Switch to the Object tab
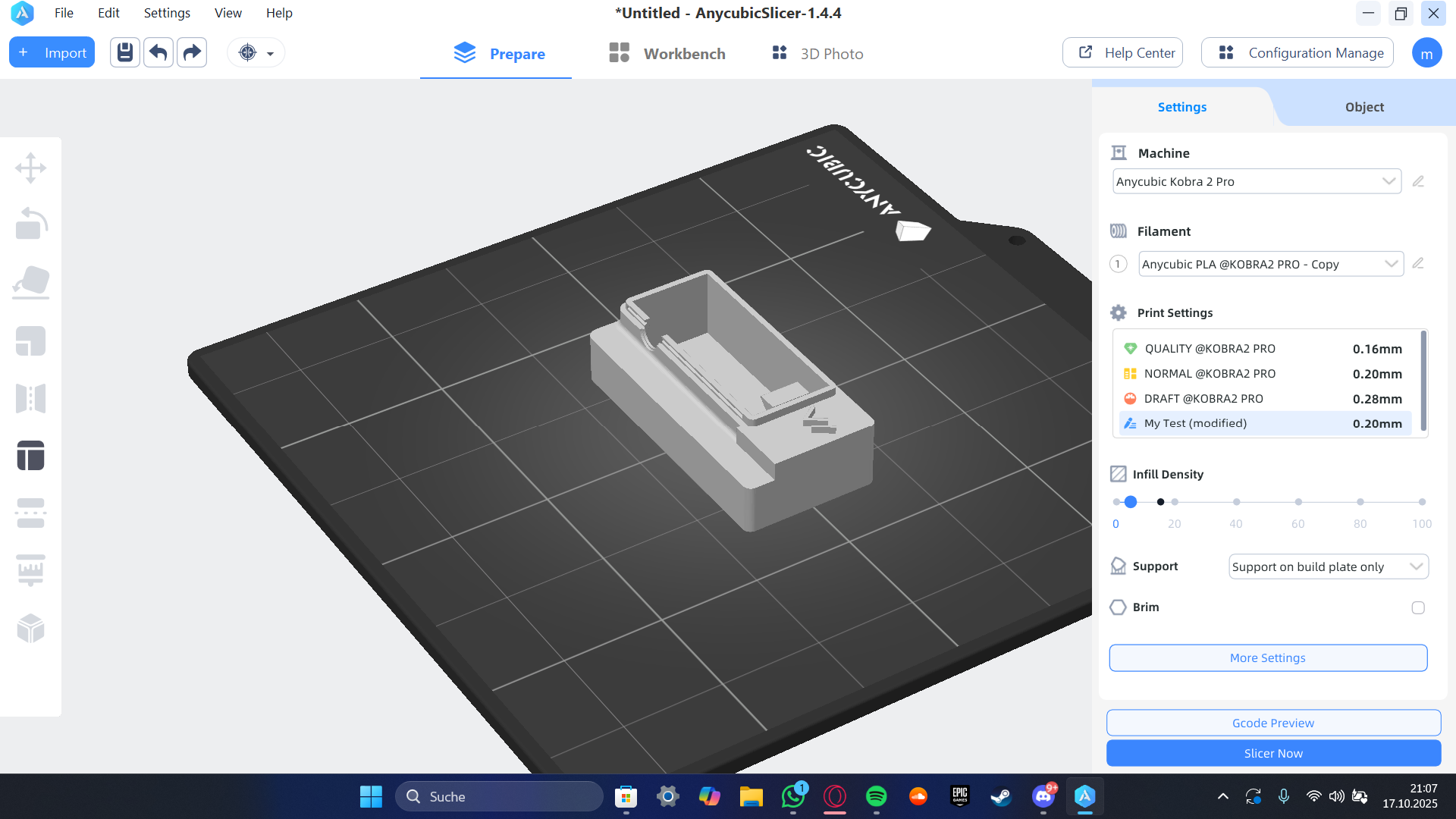The width and height of the screenshot is (1456, 819). 1364,107
